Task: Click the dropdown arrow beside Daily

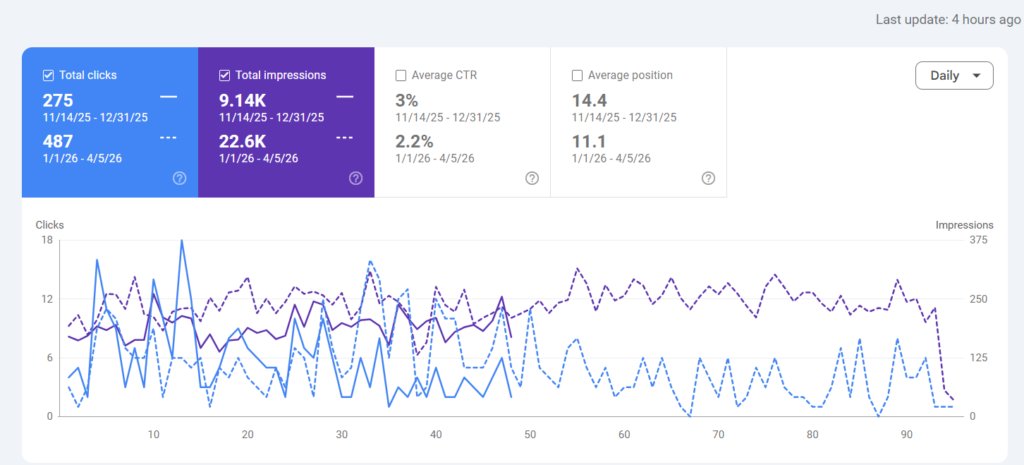Action: pos(976,76)
